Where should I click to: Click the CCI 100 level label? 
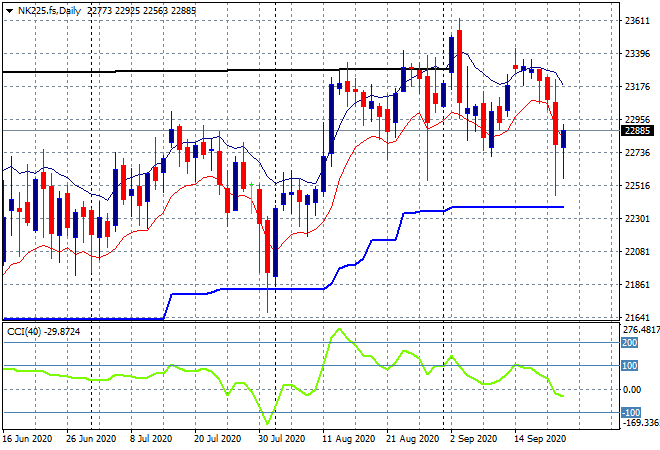(630, 365)
